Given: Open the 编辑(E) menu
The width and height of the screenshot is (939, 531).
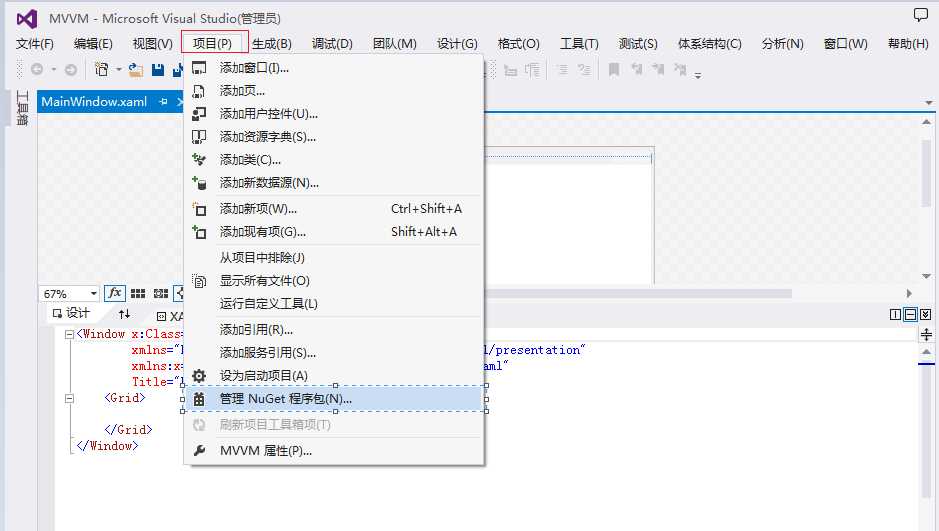Looking at the screenshot, I should [x=93, y=44].
